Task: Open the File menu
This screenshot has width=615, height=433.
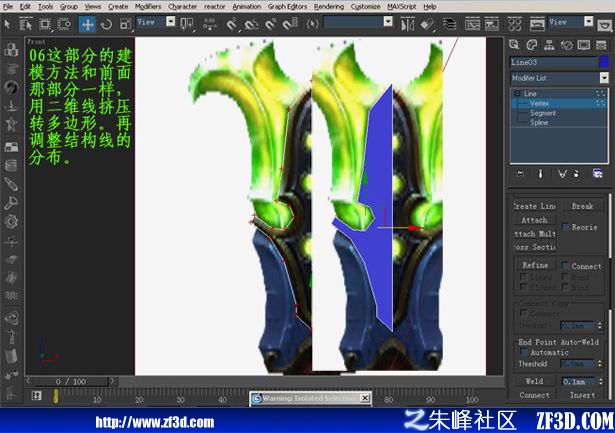Action: coord(8,7)
